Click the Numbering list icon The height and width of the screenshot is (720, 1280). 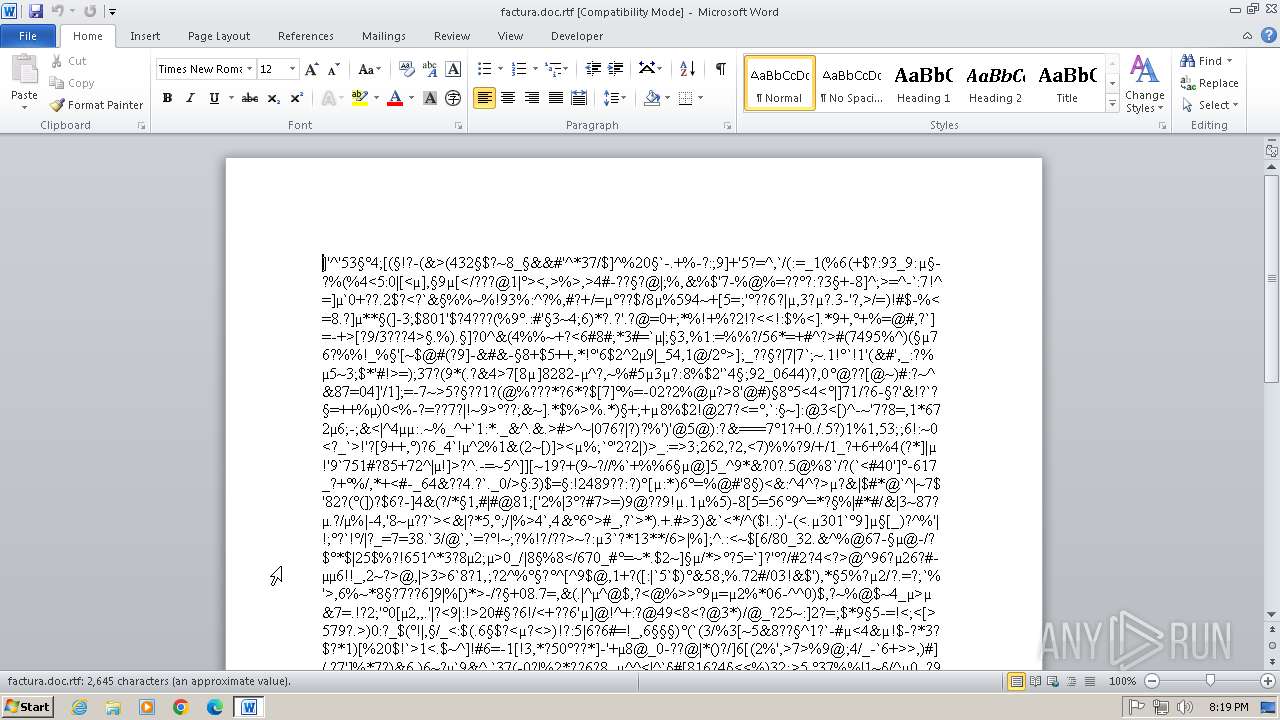click(x=518, y=69)
